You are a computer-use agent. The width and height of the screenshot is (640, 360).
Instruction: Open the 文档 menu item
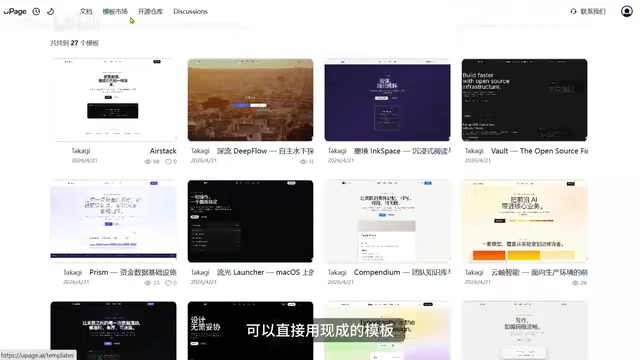click(x=86, y=11)
